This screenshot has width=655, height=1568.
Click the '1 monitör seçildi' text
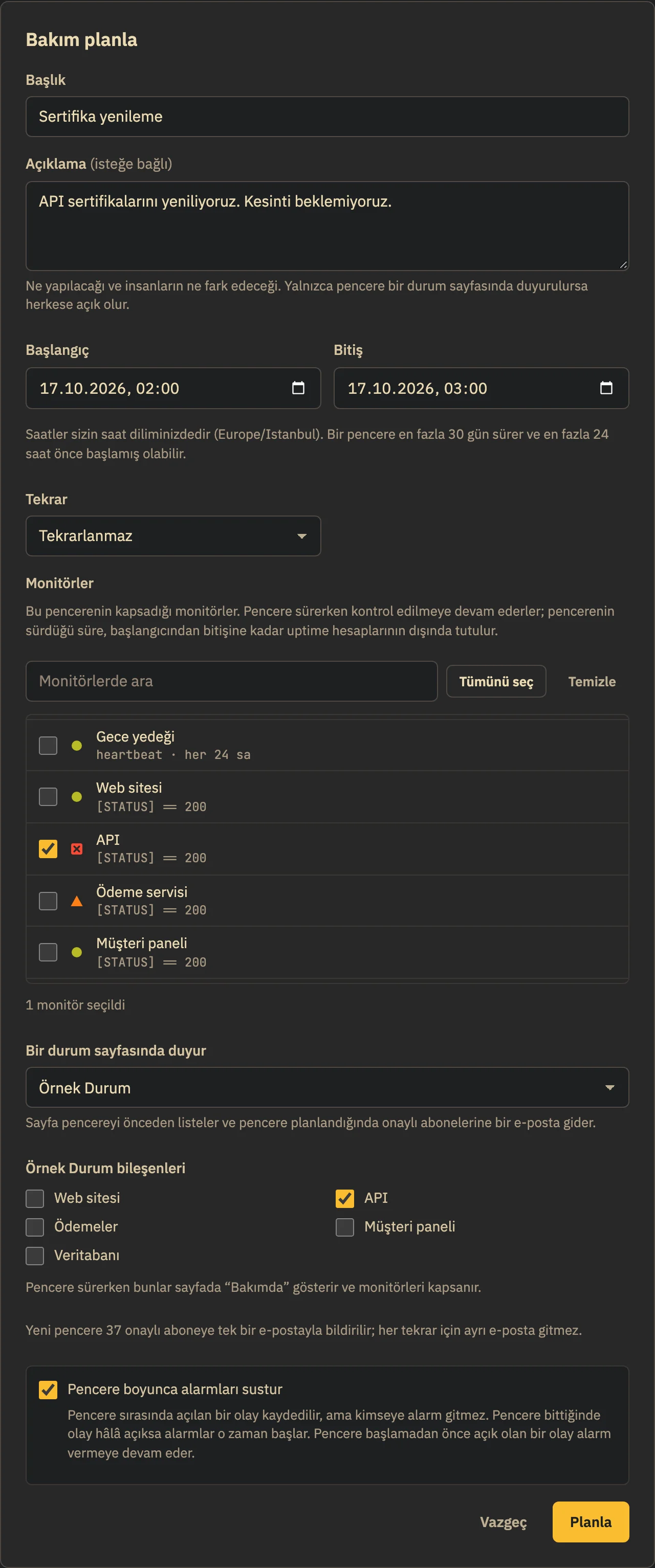[75, 1004]
